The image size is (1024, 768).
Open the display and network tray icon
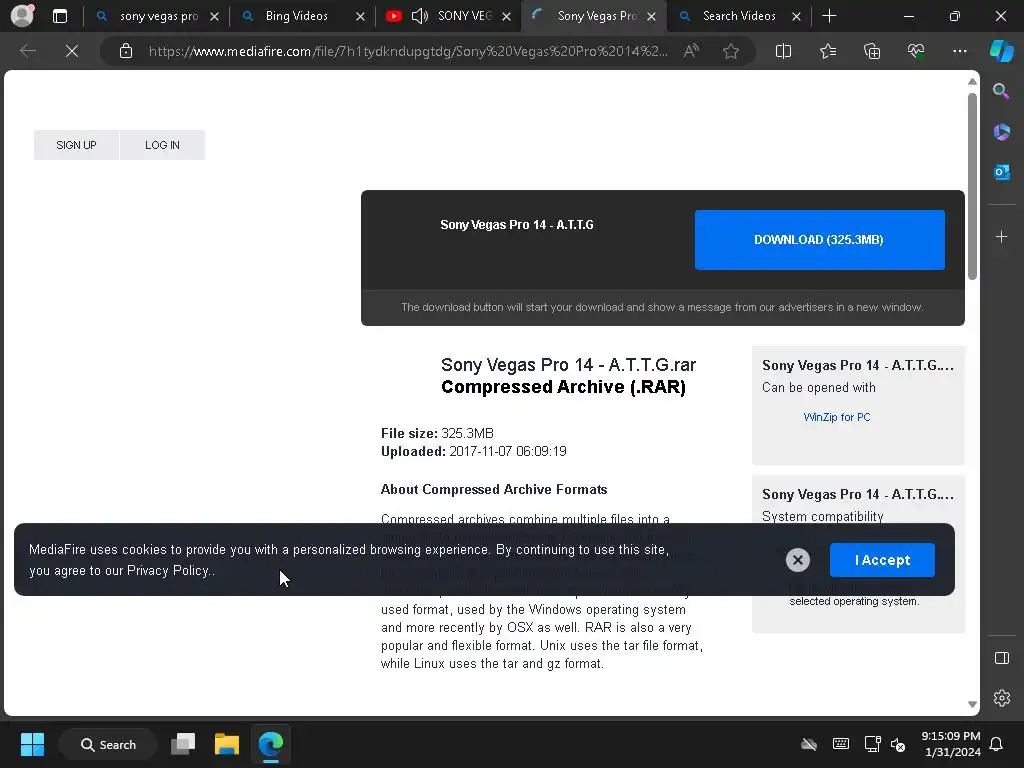click(x=872, y=744)
